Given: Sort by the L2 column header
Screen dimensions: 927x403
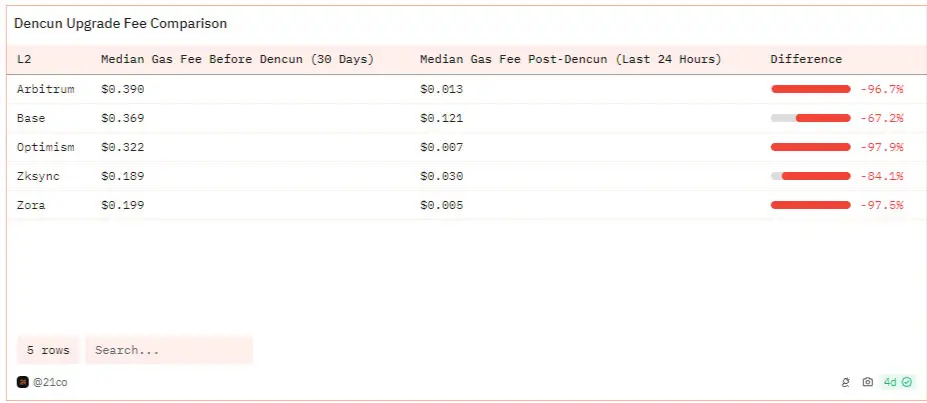Looking at the screenshot, I should point(24,59).
